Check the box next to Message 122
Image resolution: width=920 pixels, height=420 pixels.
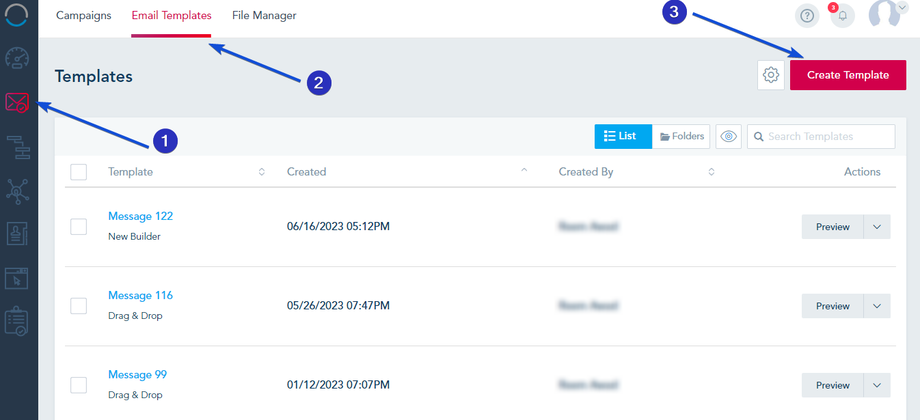(x=79, y=227)
